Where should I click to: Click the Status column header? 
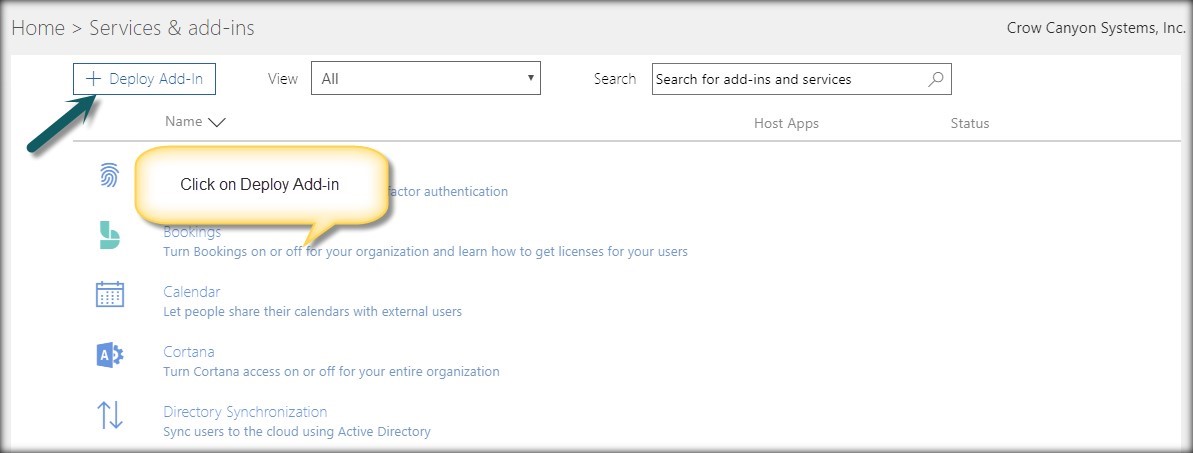(969, 124)
